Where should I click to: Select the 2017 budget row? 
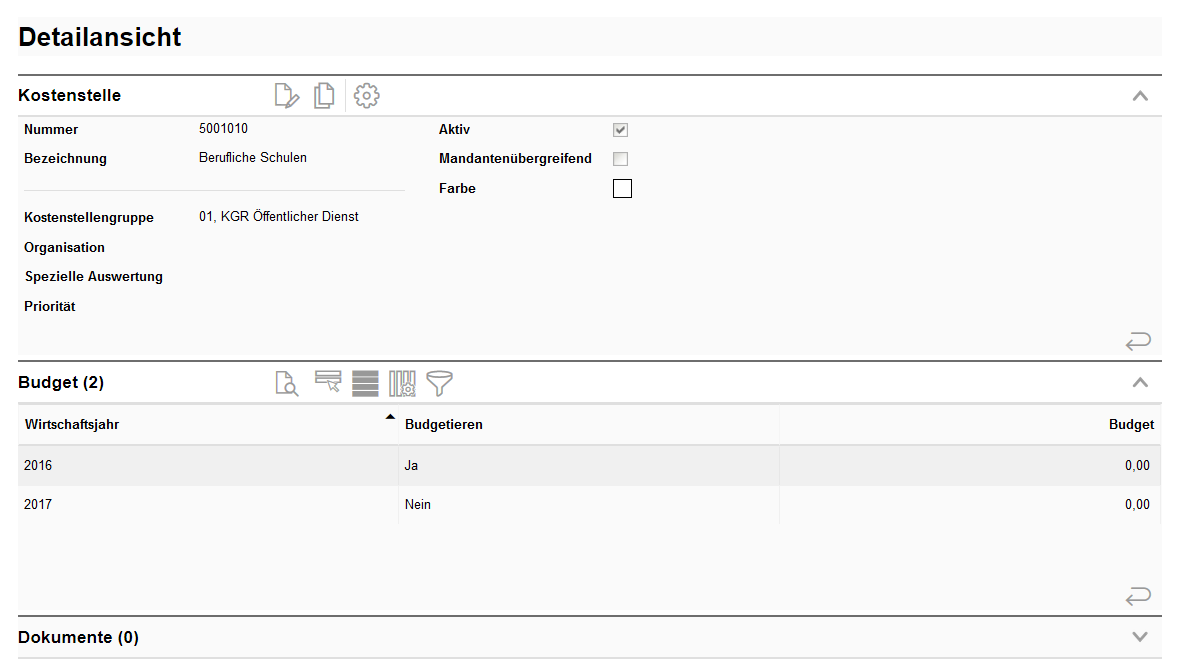click(x=200, y=505)
